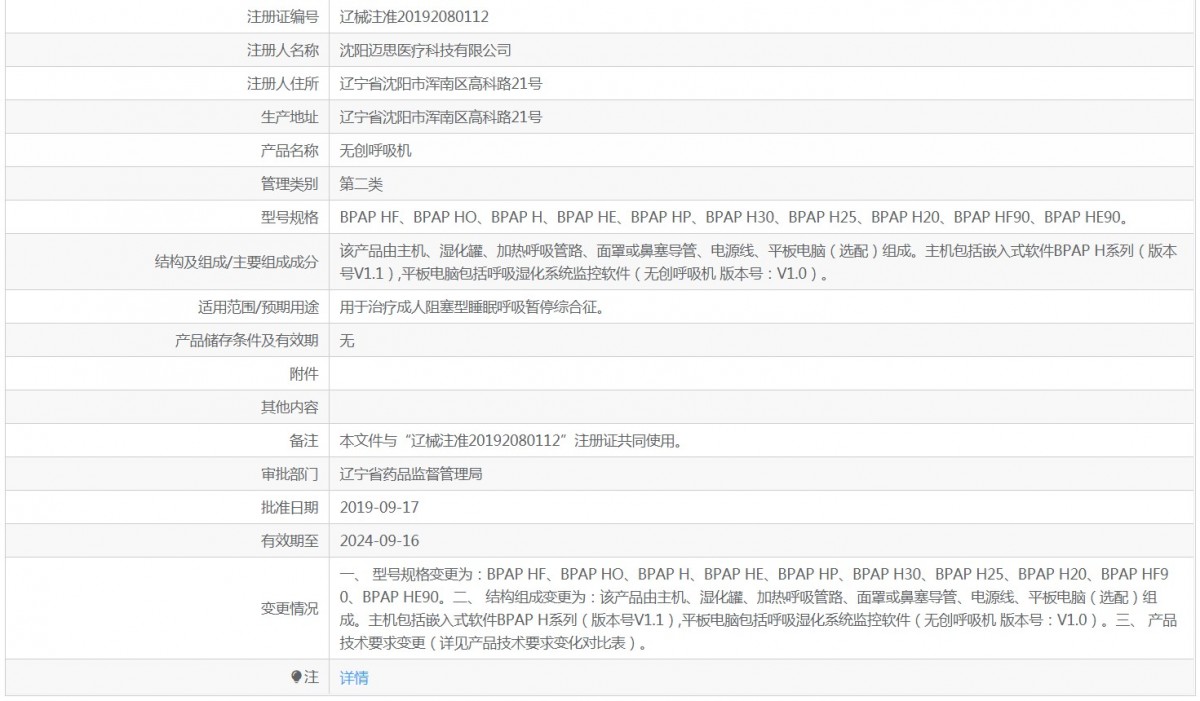Select management category value 第二类
This screenshot has height=701, width=1200.
click(x=362, y=184)
